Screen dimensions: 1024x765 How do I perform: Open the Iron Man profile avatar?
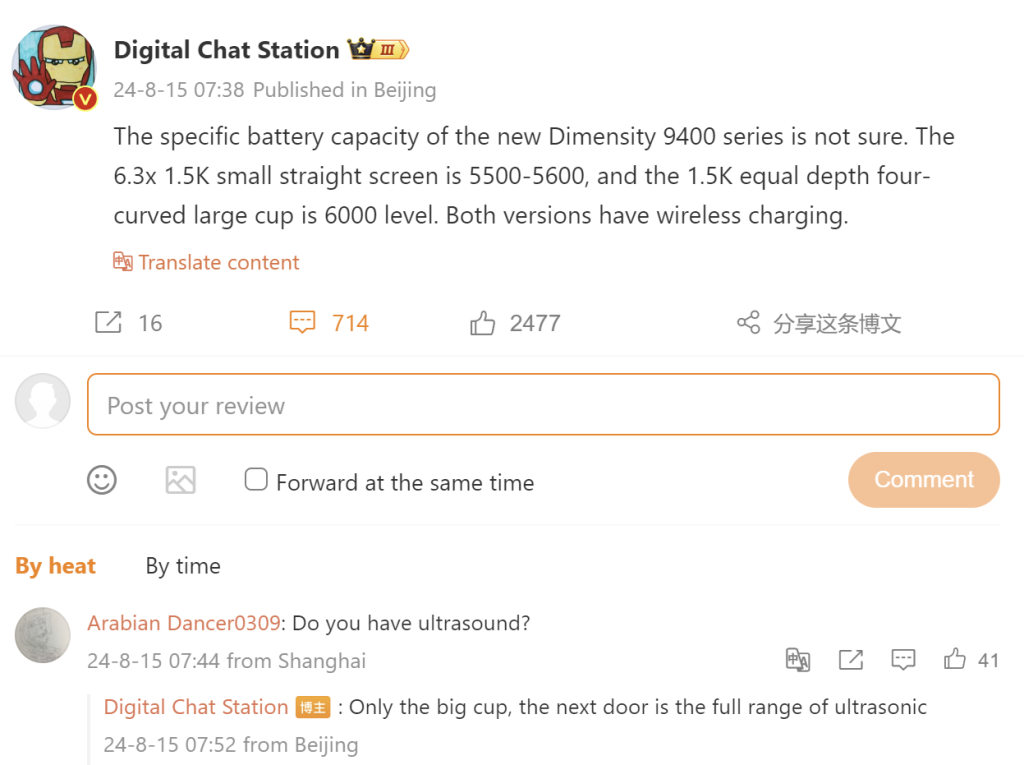pos(55,67)
